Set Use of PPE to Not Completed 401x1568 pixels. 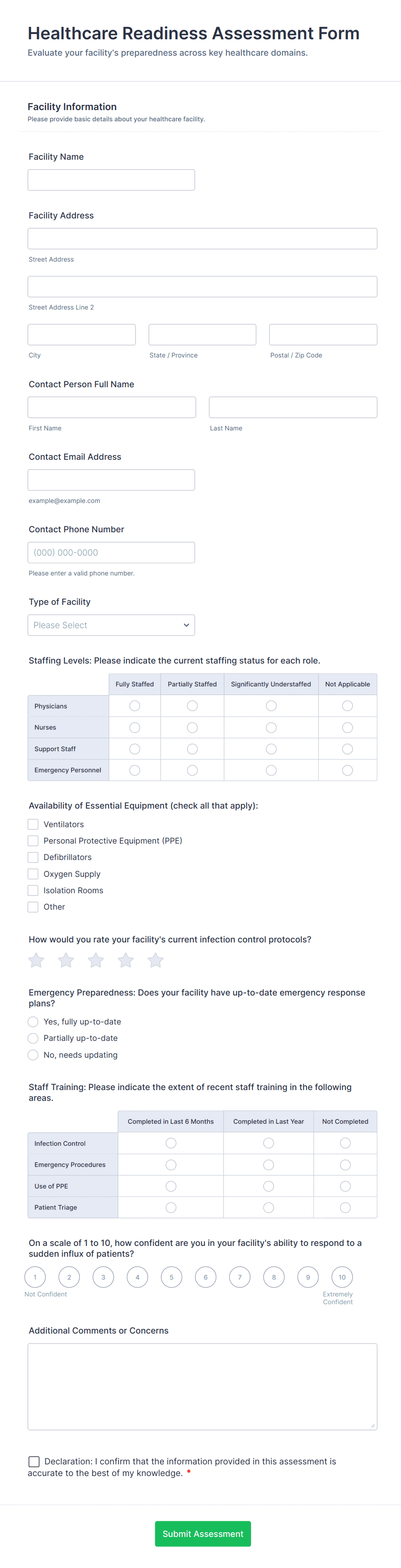point(345,1186)
